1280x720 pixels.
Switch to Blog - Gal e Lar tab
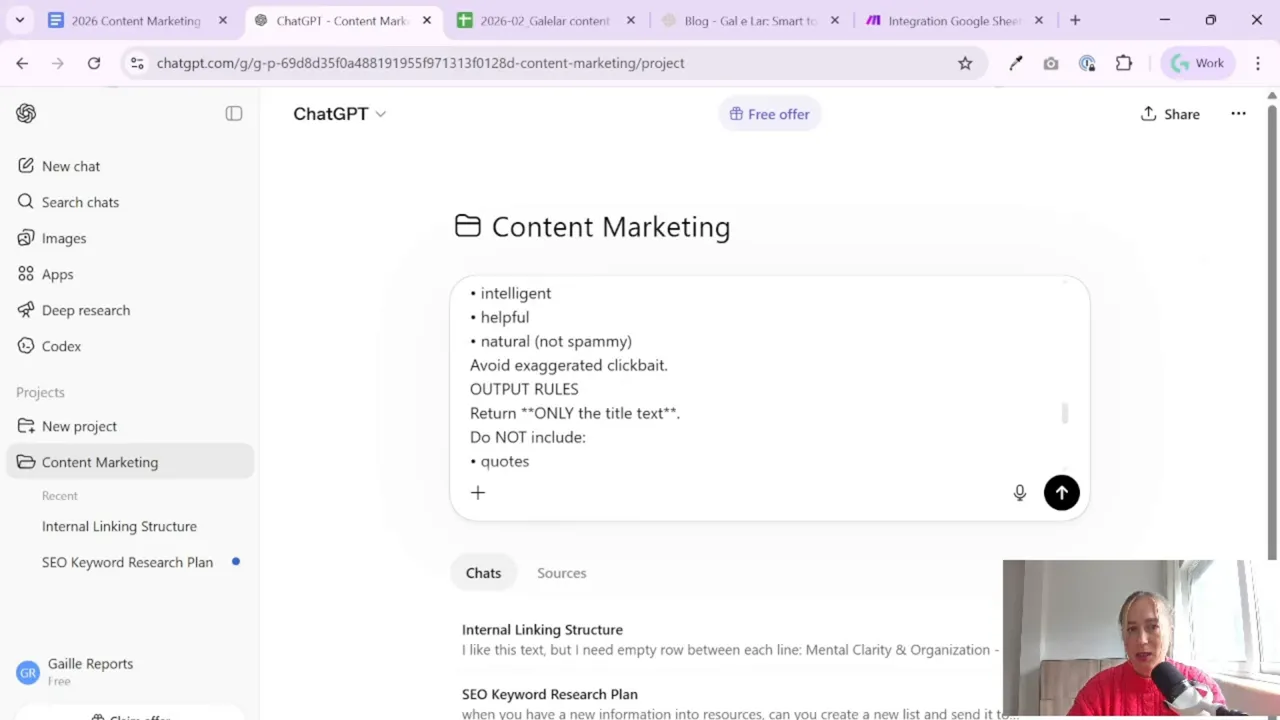click(x=751, y=20)
